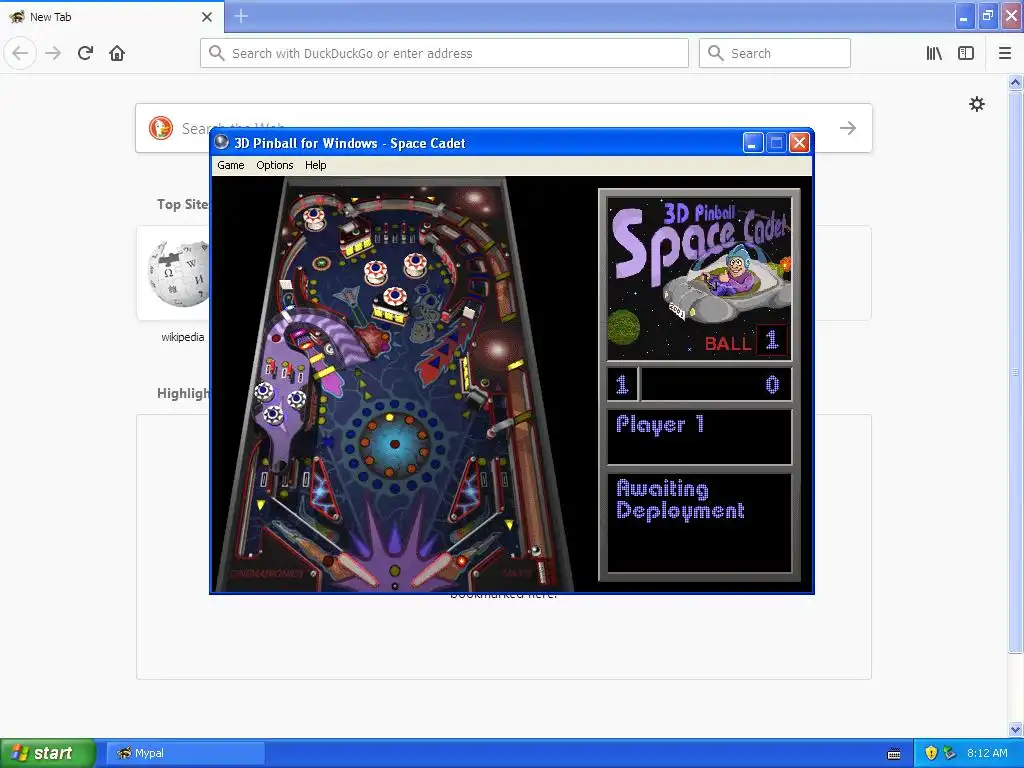Open the Help menu in Pinball
The width and height of the screenshot is (1024, 768).
[x=315, y=165]
